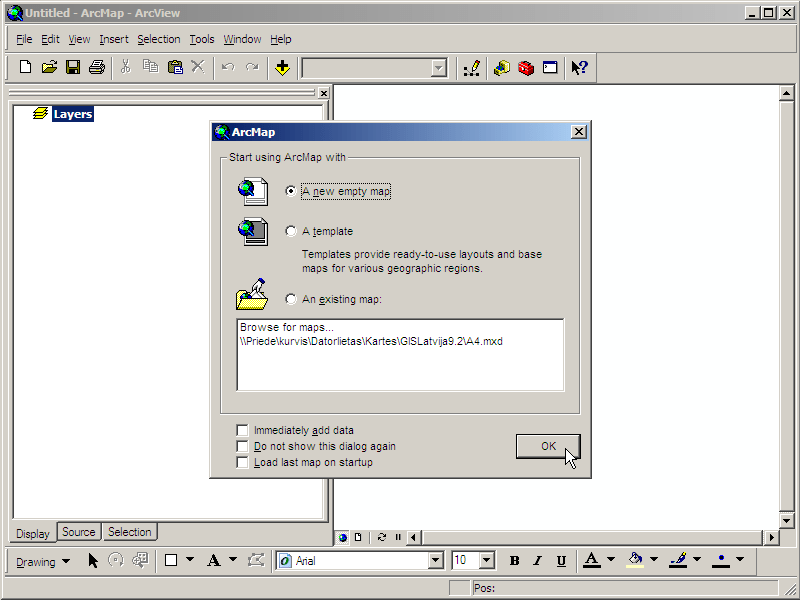Open the ArcToolbox red toolbox icon

click(526, 68)
